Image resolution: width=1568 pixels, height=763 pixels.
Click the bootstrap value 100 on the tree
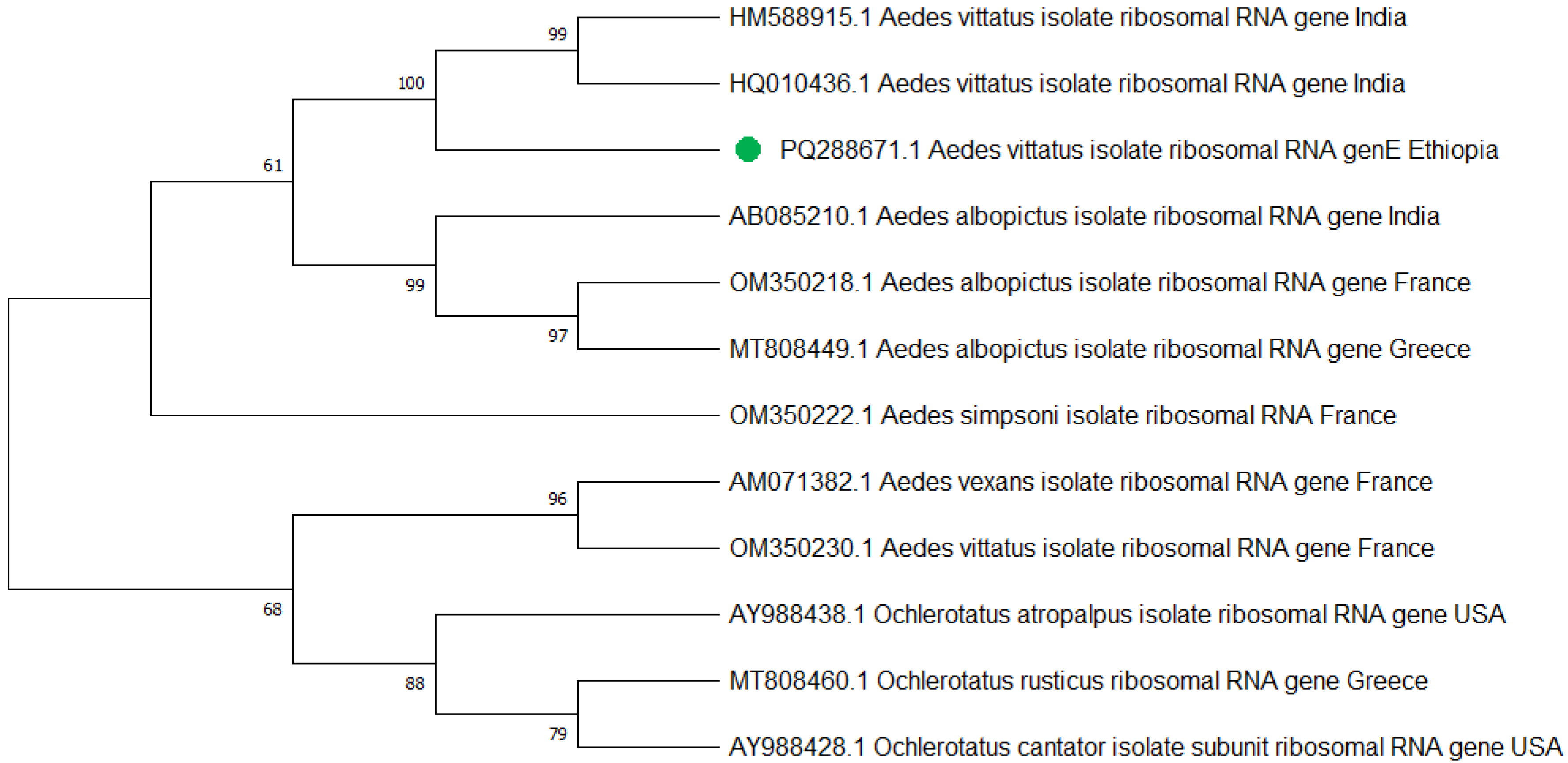[411, 83]
